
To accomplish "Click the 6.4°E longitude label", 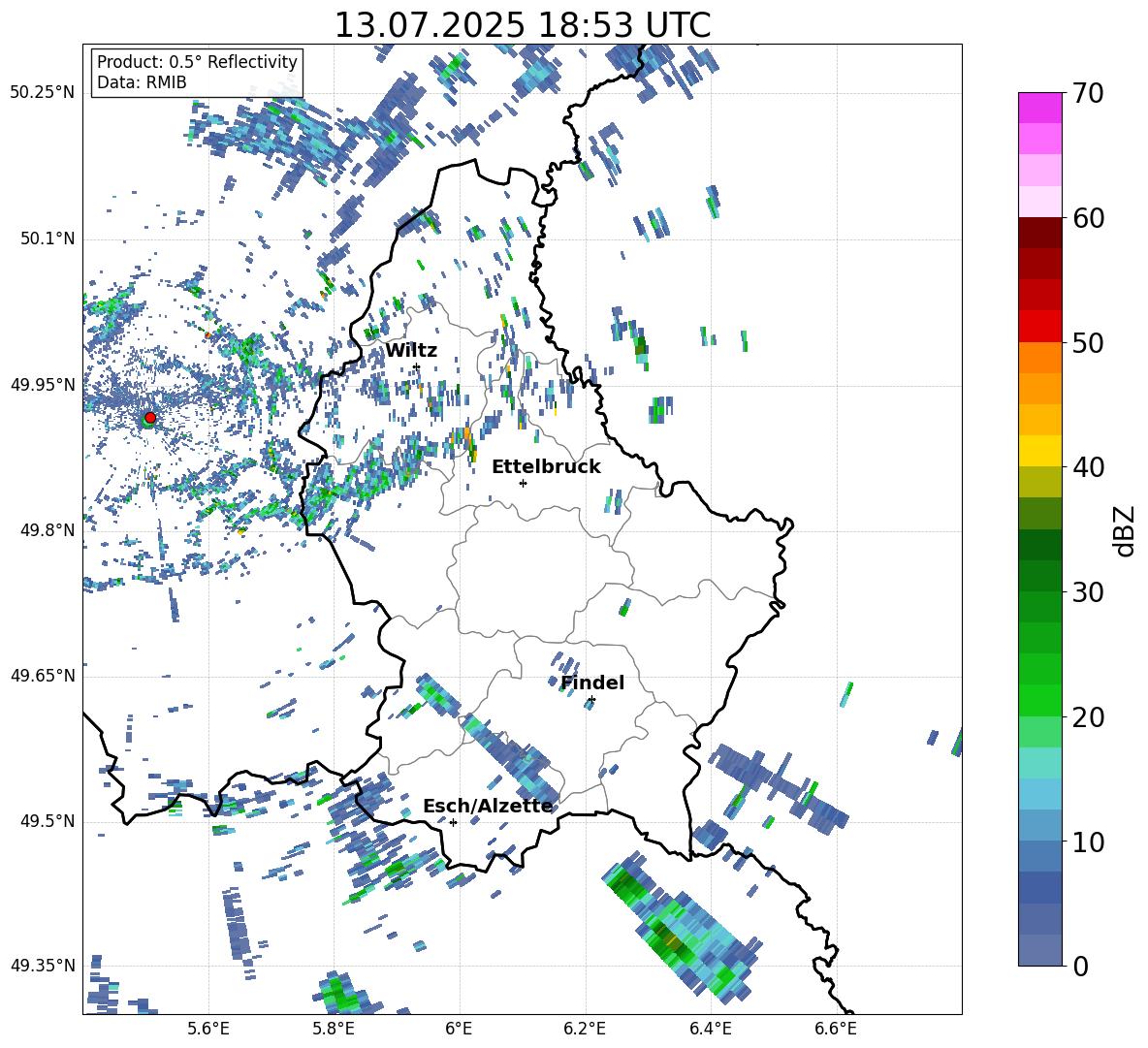I will (x=710, y=1029).
